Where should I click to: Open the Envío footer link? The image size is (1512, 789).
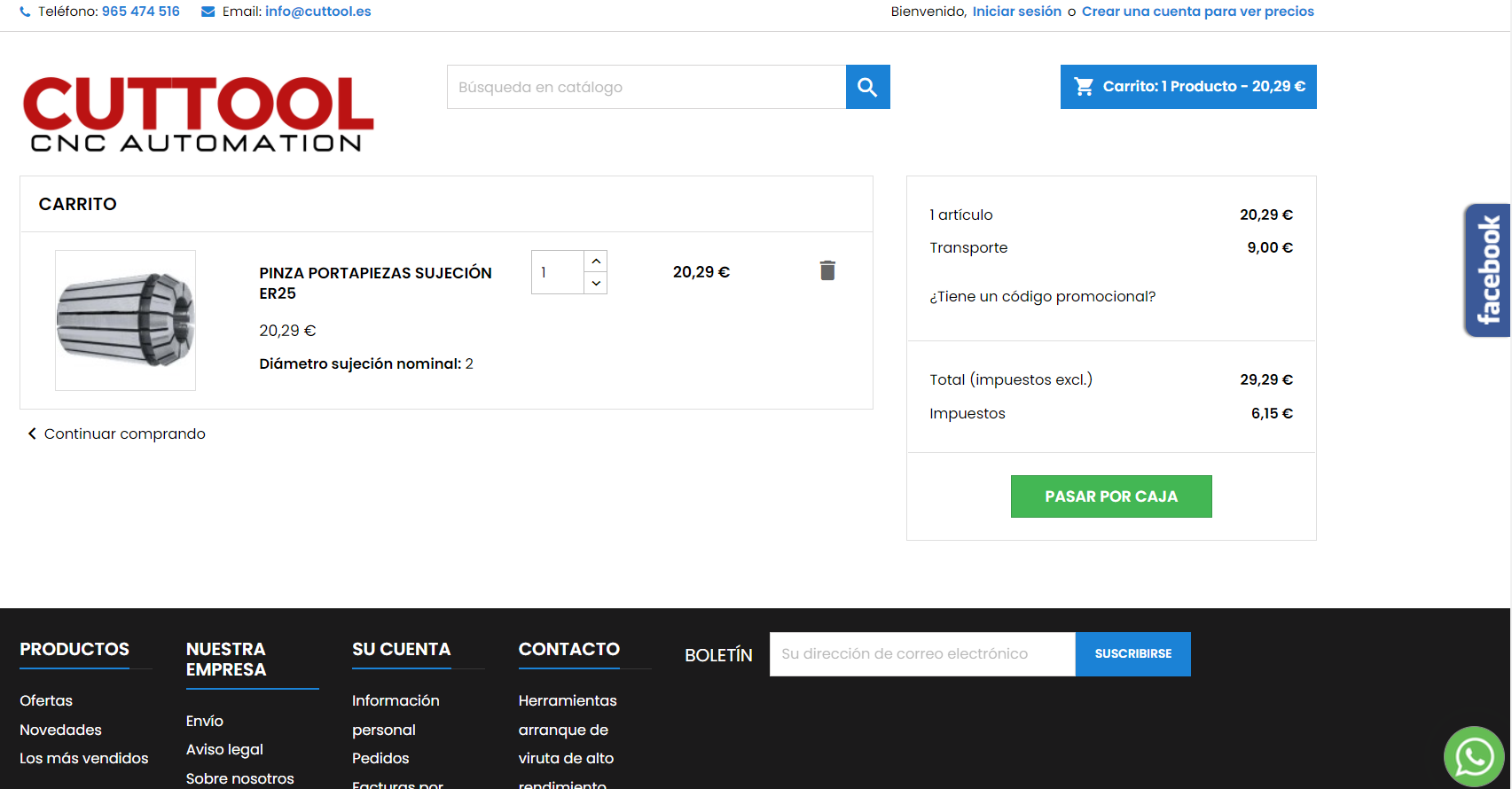click(x=205, y=721)
